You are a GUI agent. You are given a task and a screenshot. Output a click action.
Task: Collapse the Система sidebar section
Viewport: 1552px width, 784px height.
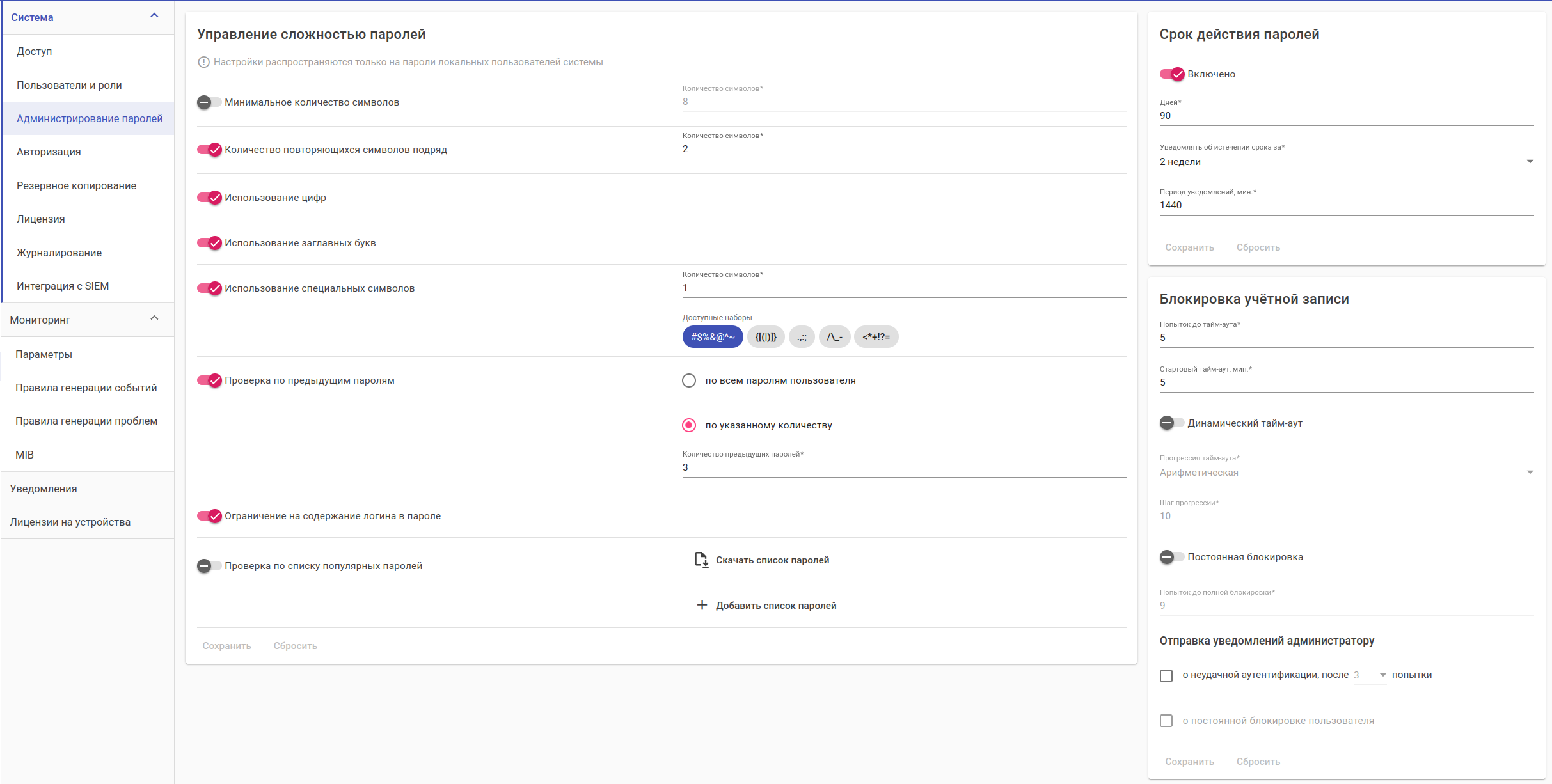pyautogui.click(x=154, y=16)
